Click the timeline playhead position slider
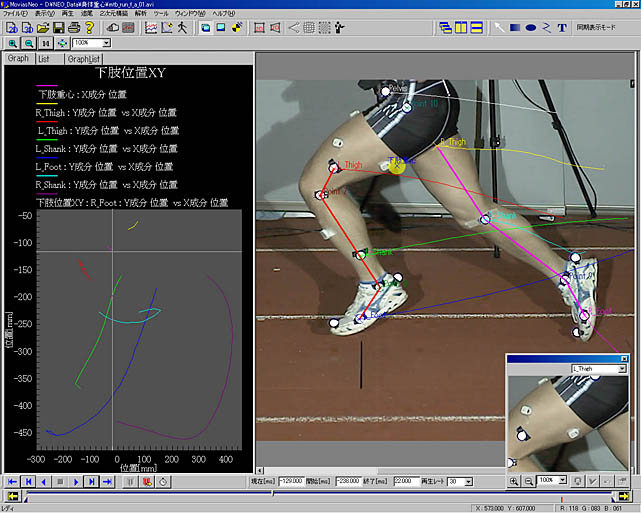This screenshot has height=513, width=641. 273,494
